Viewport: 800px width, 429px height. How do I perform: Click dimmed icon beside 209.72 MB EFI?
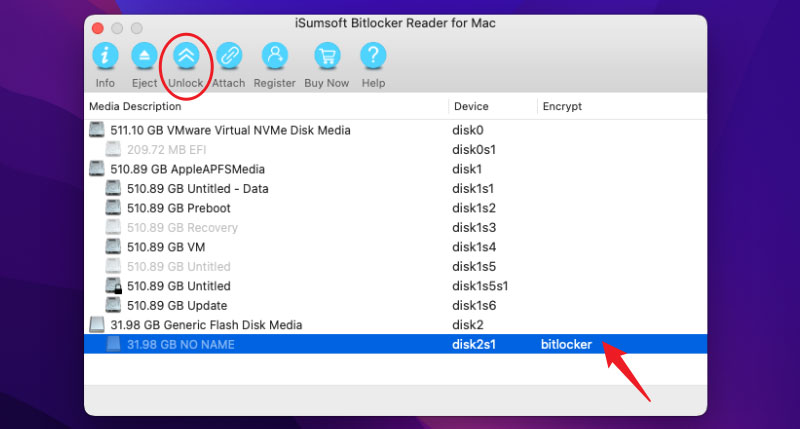(x=113, y=149)
